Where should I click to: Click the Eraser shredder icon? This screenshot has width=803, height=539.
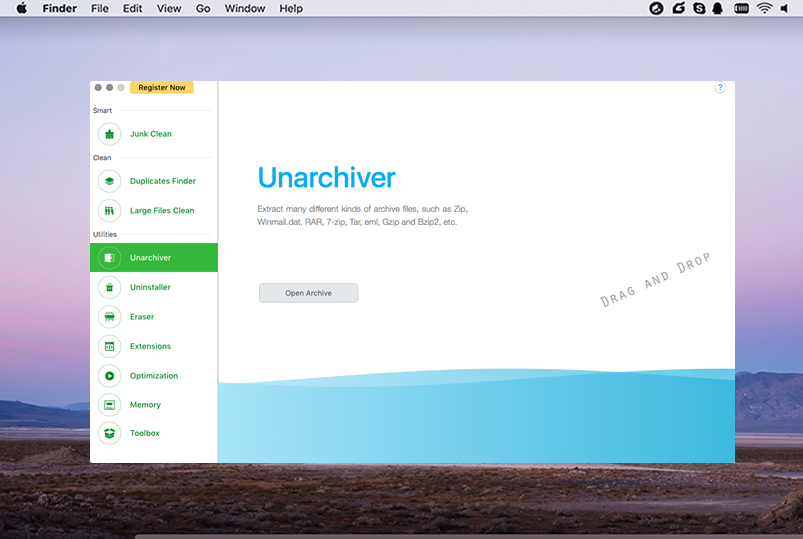110,317
